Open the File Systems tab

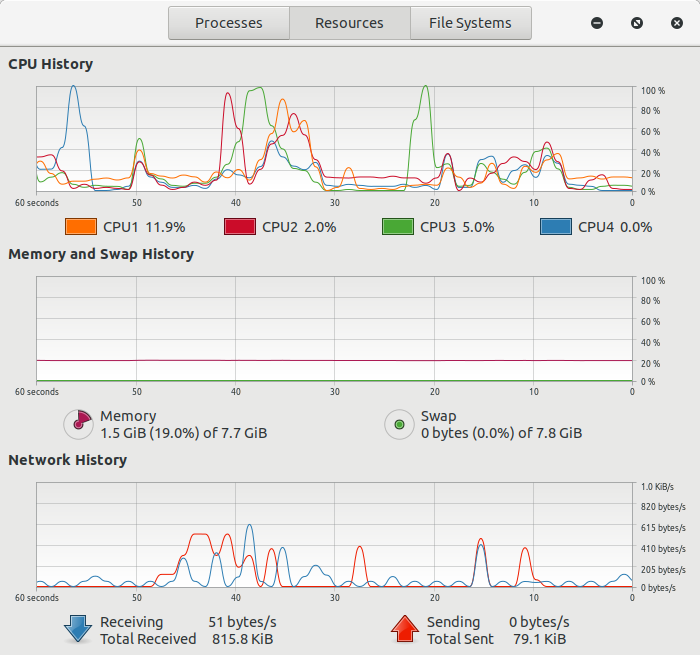click(470, 23)
